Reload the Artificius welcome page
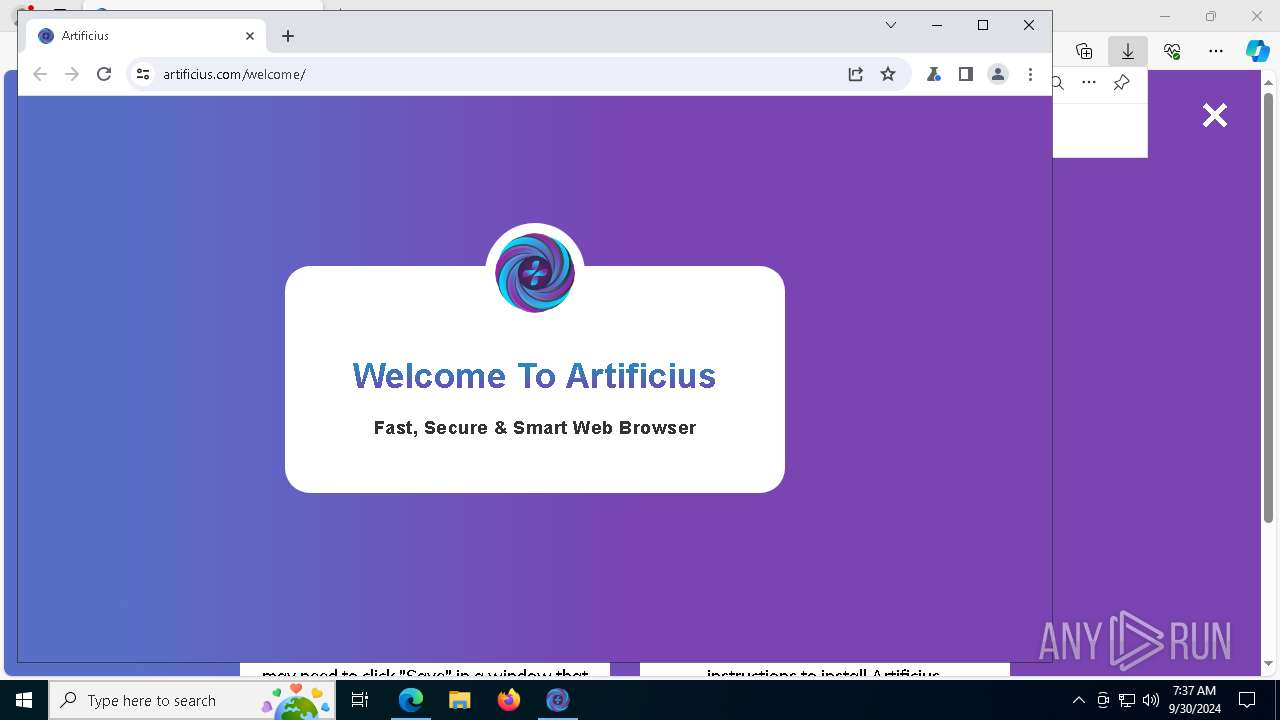 (x=104, y=74)
